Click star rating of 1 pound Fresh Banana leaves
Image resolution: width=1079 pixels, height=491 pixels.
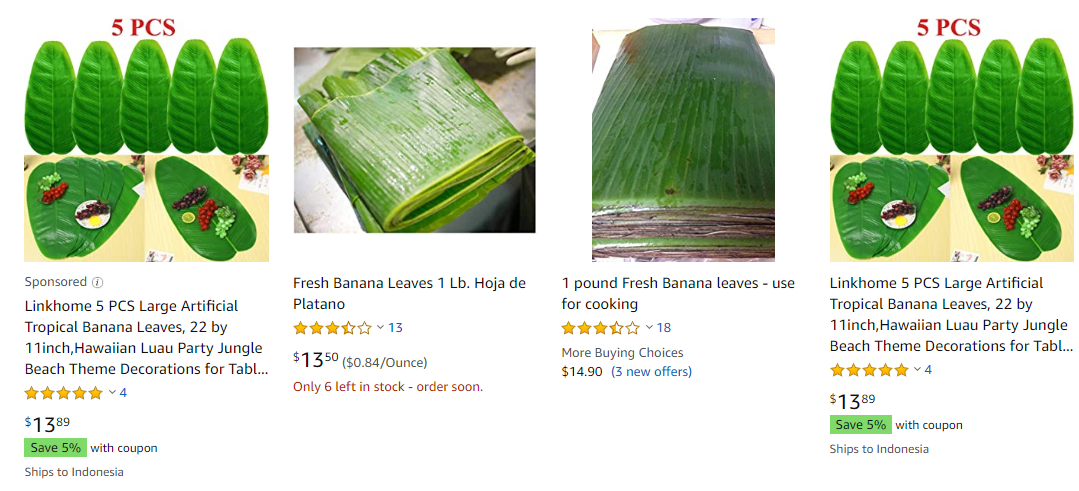click(x=600, y=328)
